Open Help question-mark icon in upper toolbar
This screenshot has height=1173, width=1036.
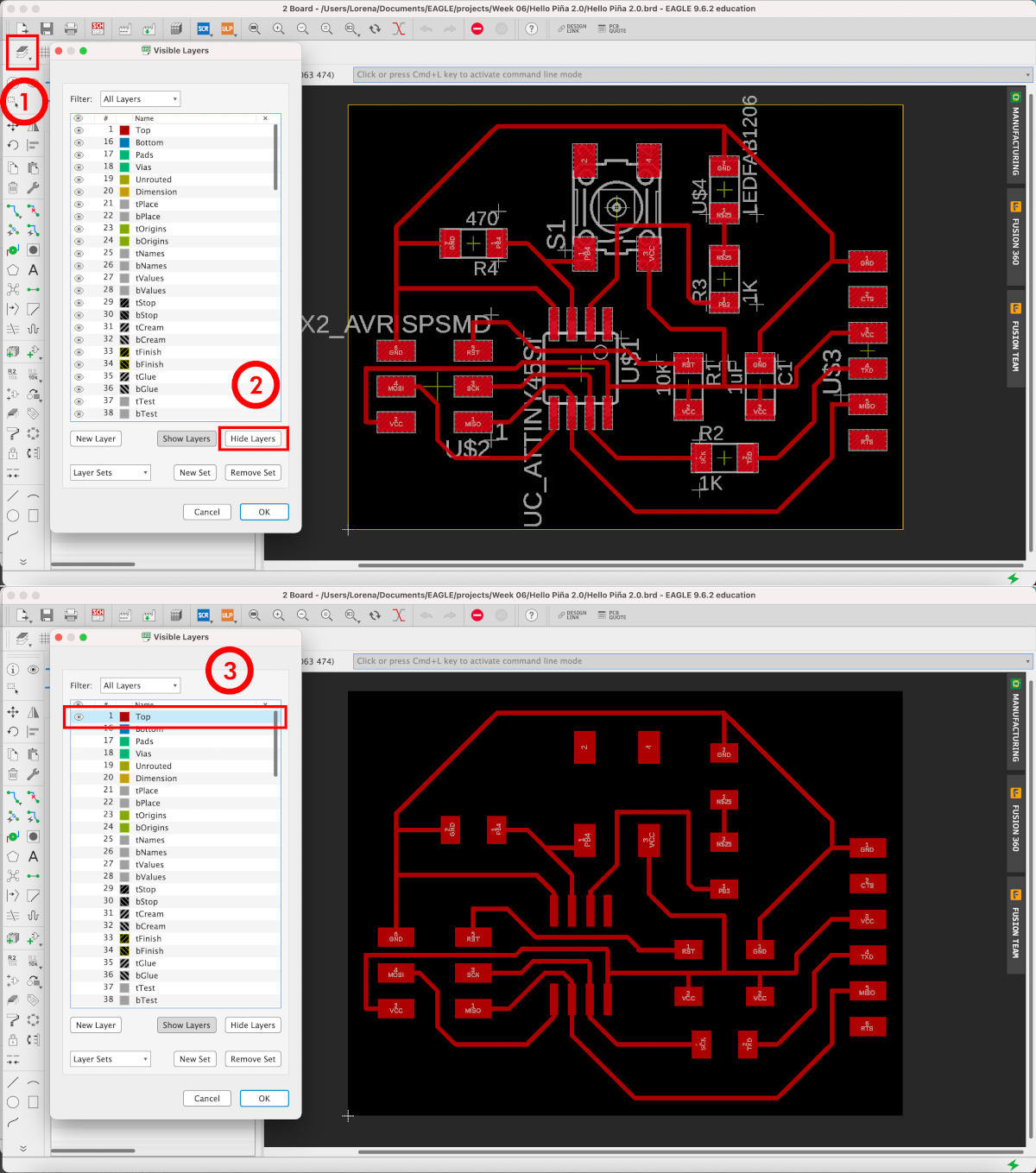pos(532,28)
